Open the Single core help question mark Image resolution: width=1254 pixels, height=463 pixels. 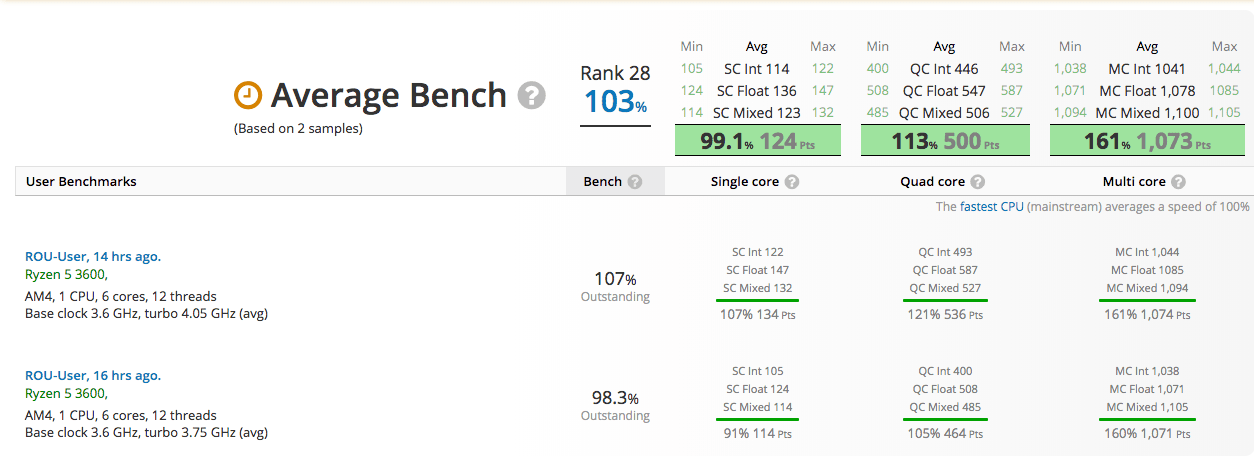(792, 182)
